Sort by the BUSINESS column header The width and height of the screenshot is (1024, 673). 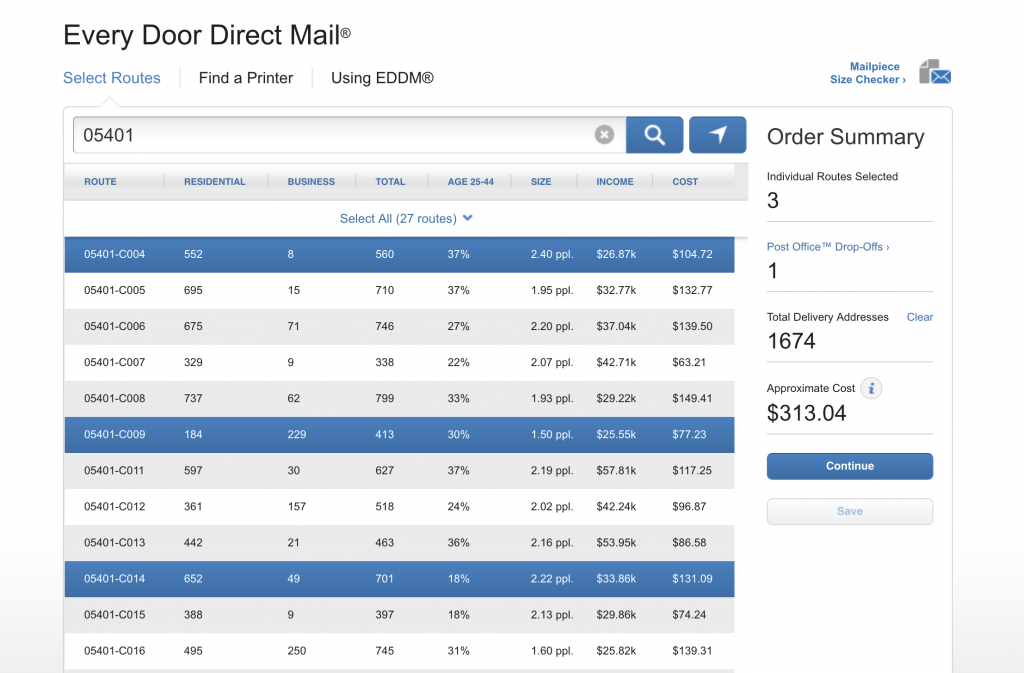pos(311,181)
